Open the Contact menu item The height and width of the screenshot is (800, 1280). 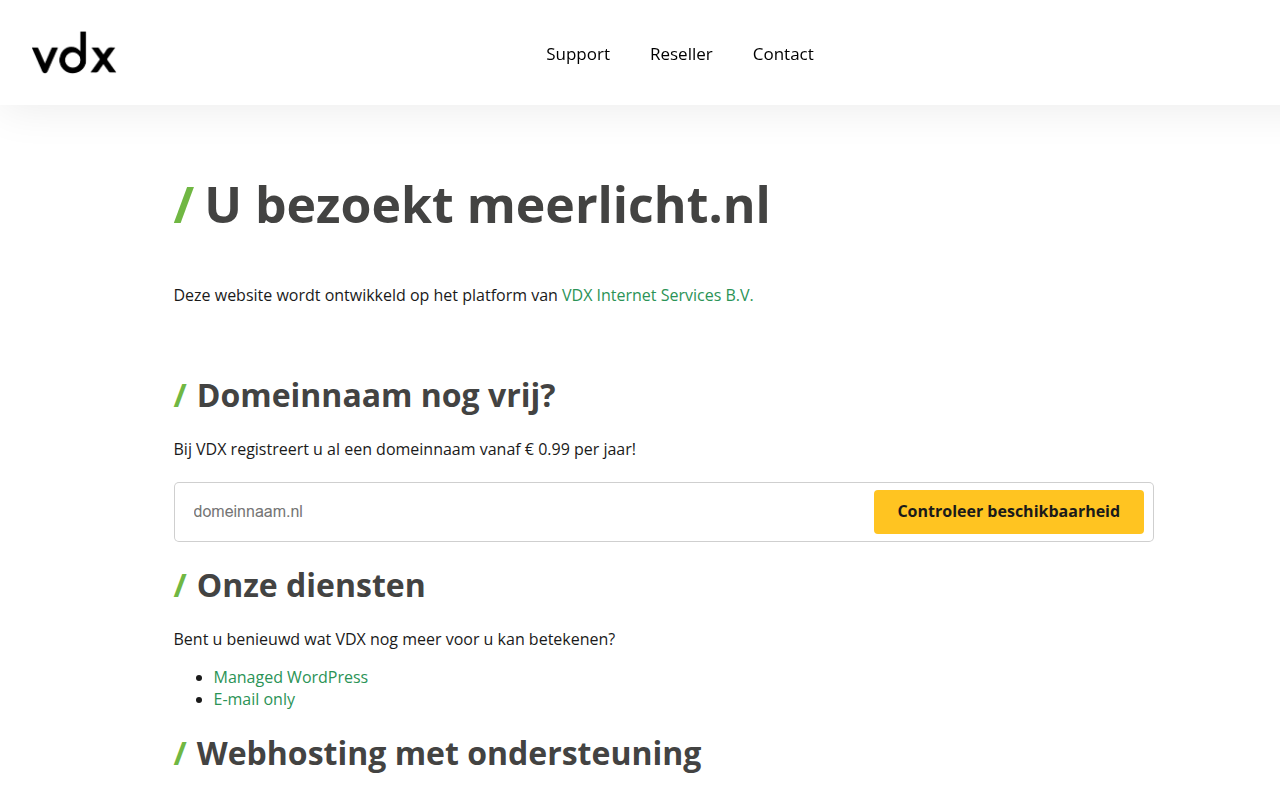click(x=783, y=54)
